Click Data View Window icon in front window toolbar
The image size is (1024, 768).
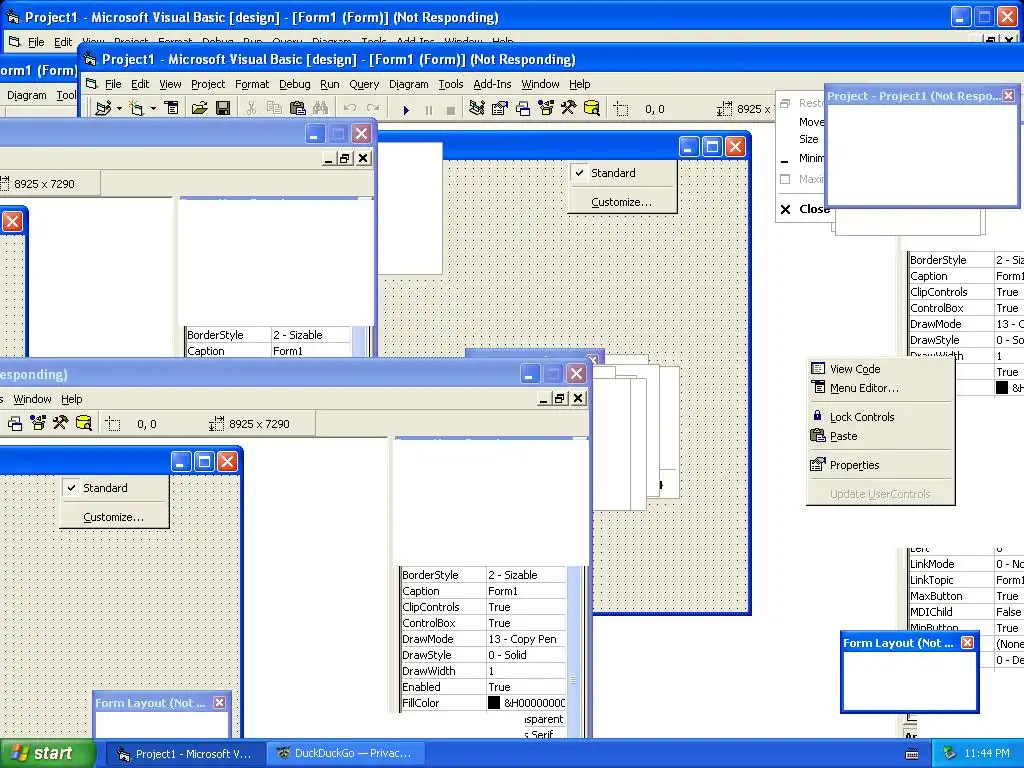pos(592,108)
